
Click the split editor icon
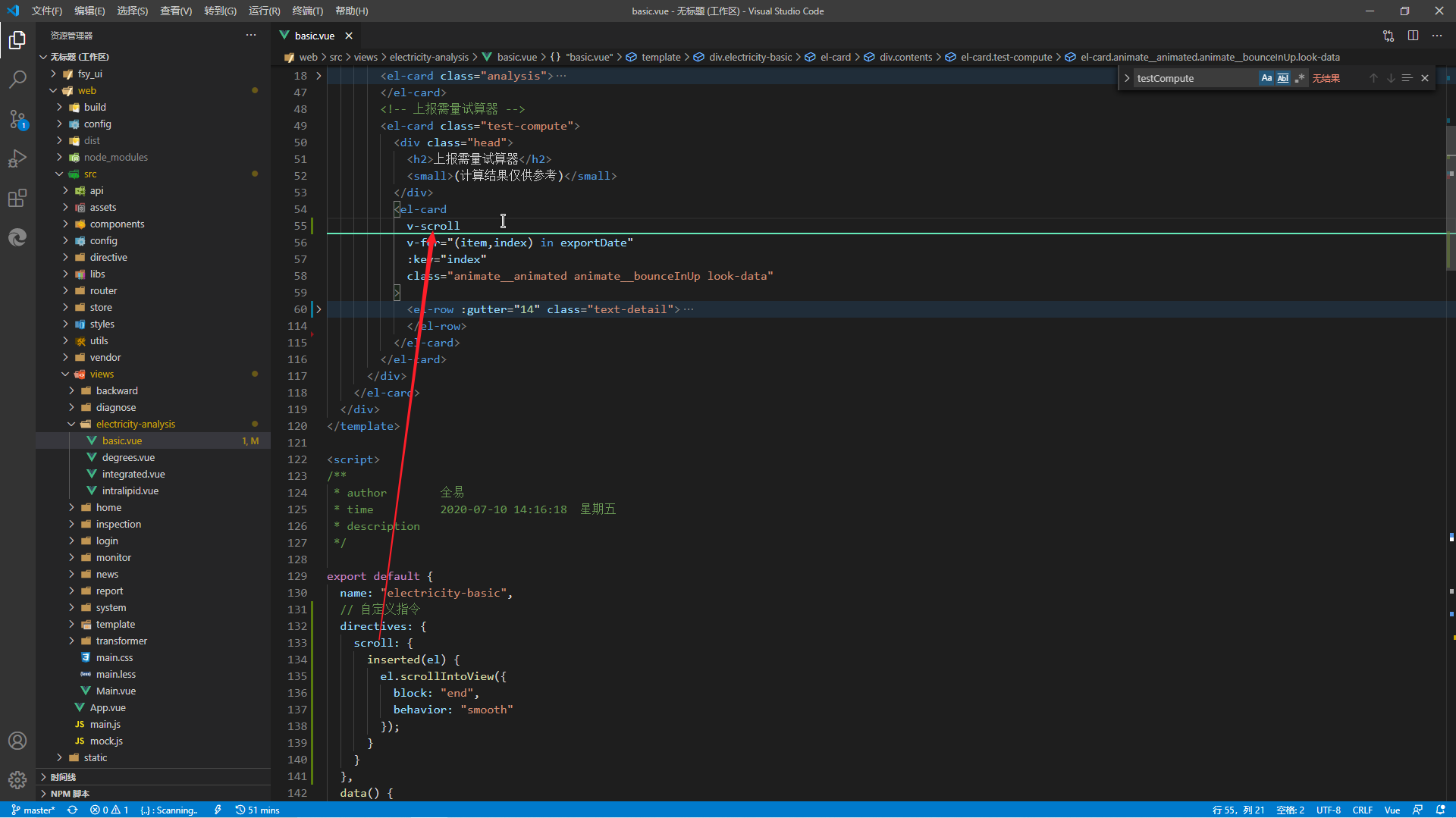pos(1413,36)
